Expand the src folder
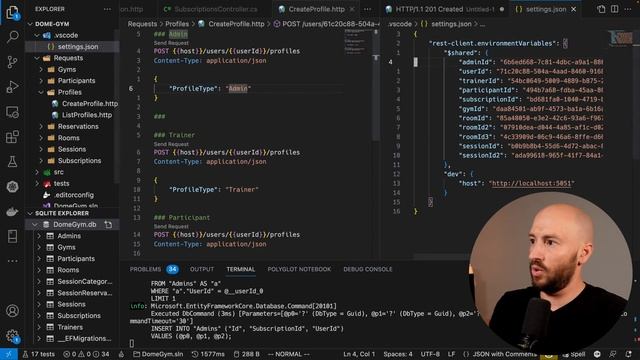The image size is (640, 360). coord(37,172)
